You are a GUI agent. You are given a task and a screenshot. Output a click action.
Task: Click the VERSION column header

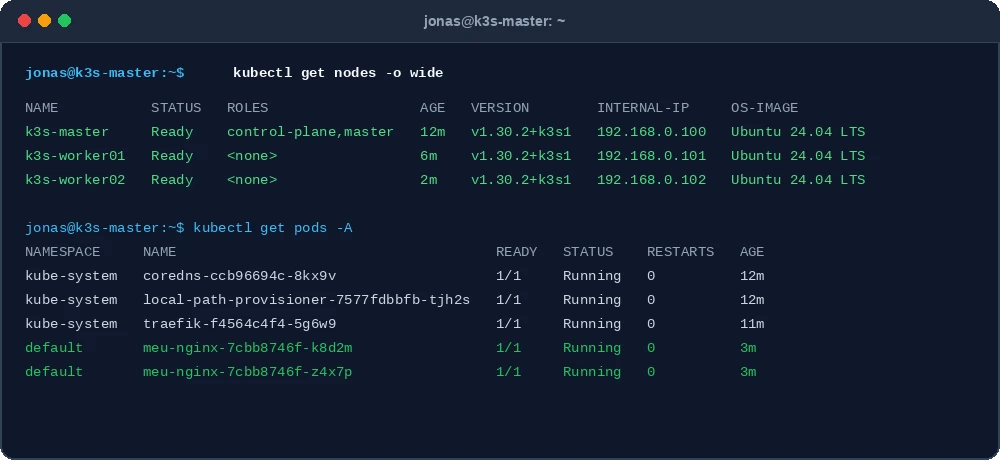click(x=500, y=108)
